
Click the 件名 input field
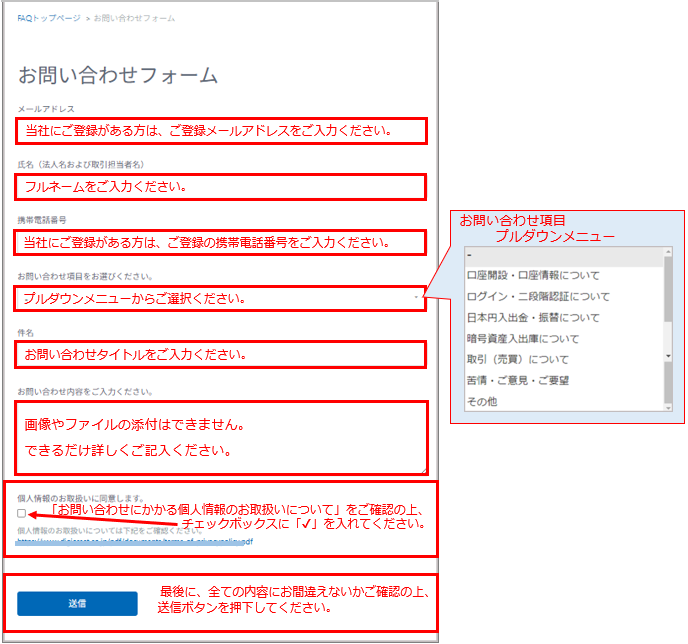pos(220,354)
